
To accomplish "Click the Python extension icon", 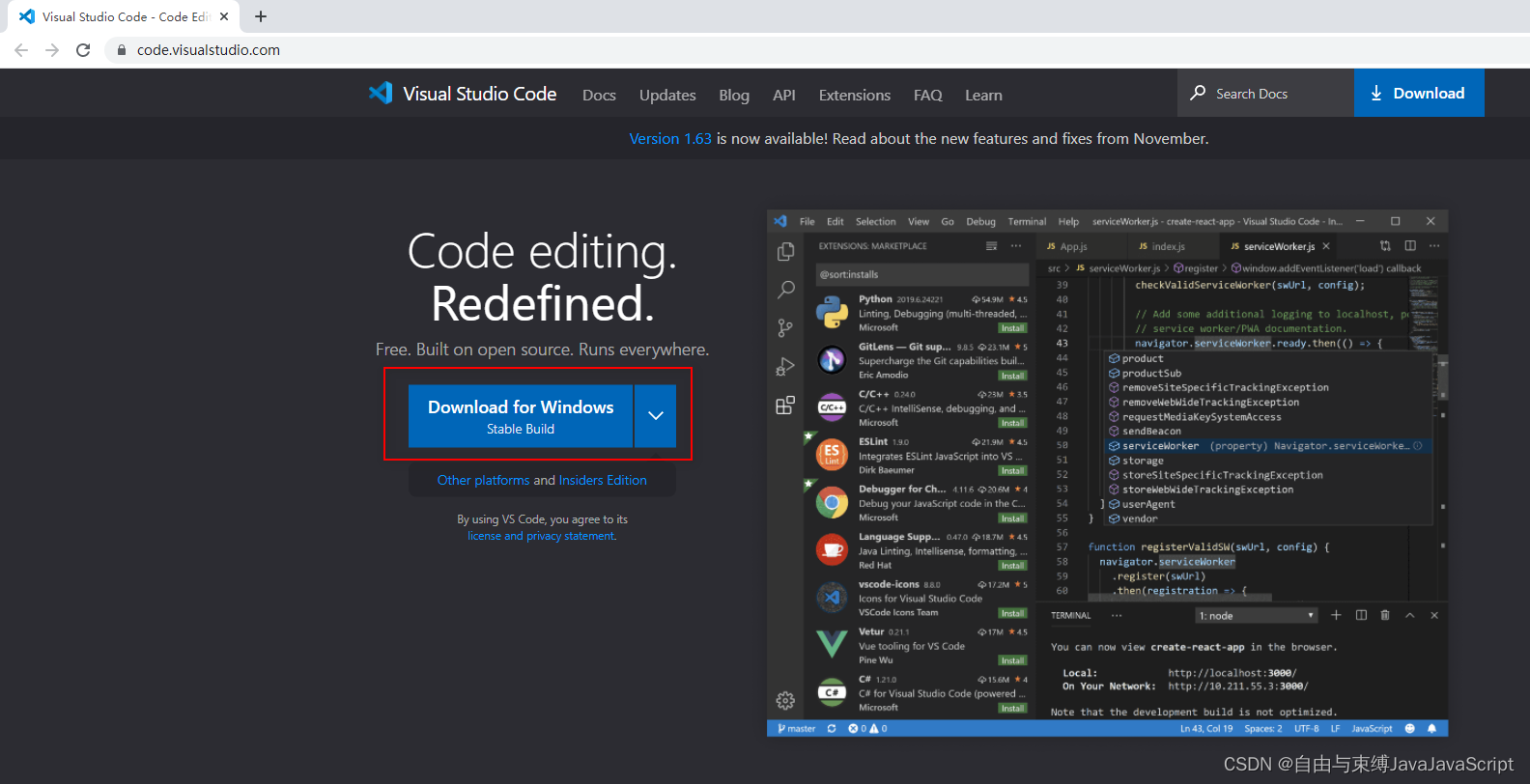I will coord(832,313).
